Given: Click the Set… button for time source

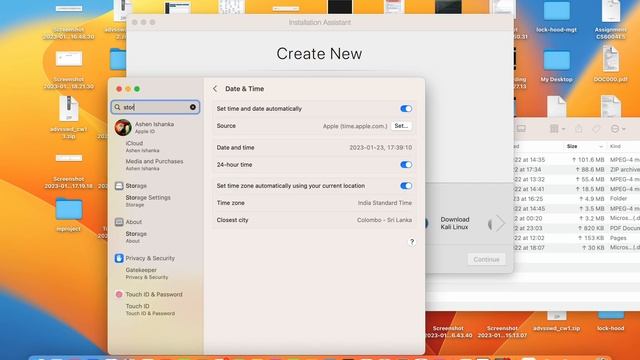Looking at the screenshot, I should (401, 126).
